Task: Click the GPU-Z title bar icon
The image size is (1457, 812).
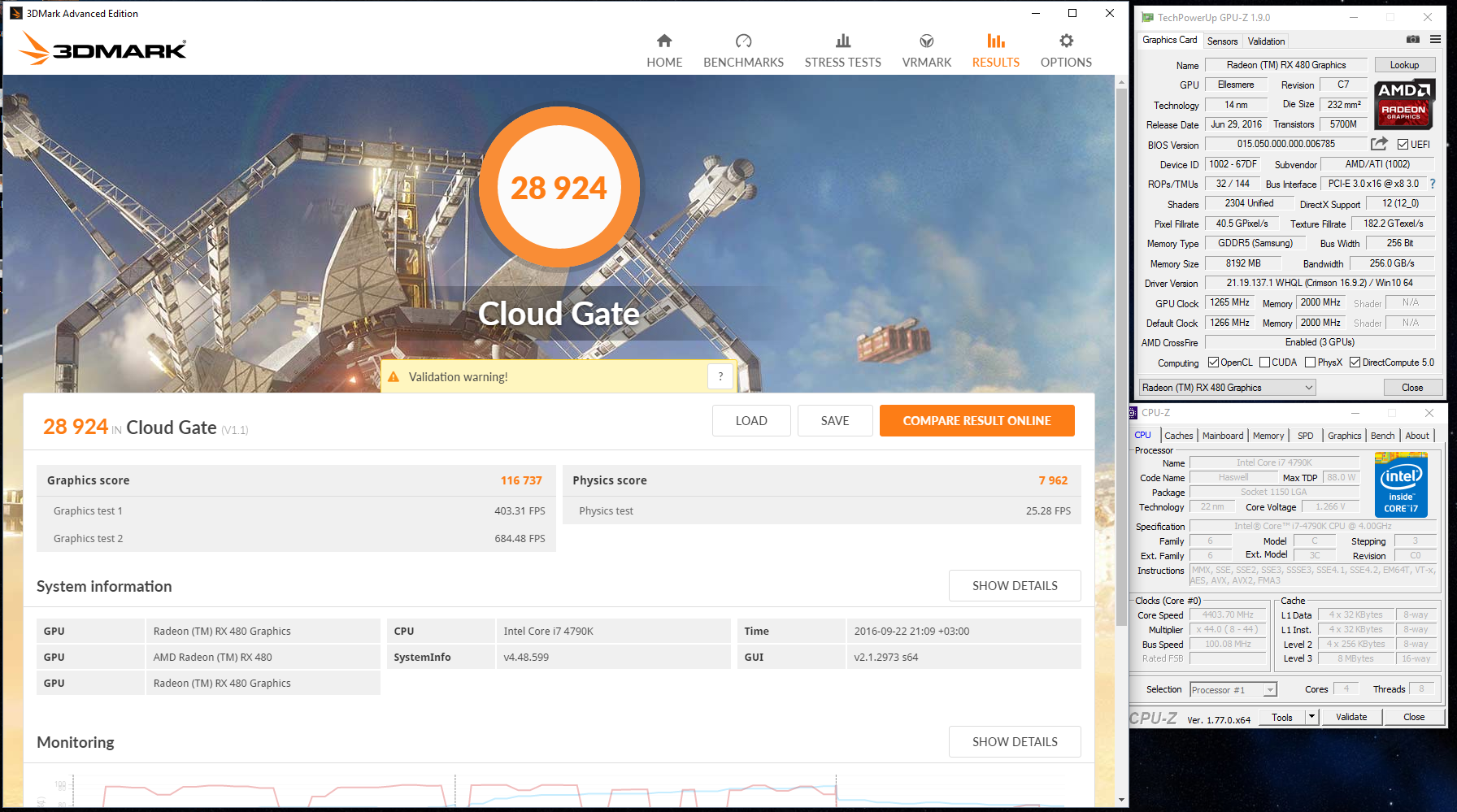Action: [x=1147, y=17]
